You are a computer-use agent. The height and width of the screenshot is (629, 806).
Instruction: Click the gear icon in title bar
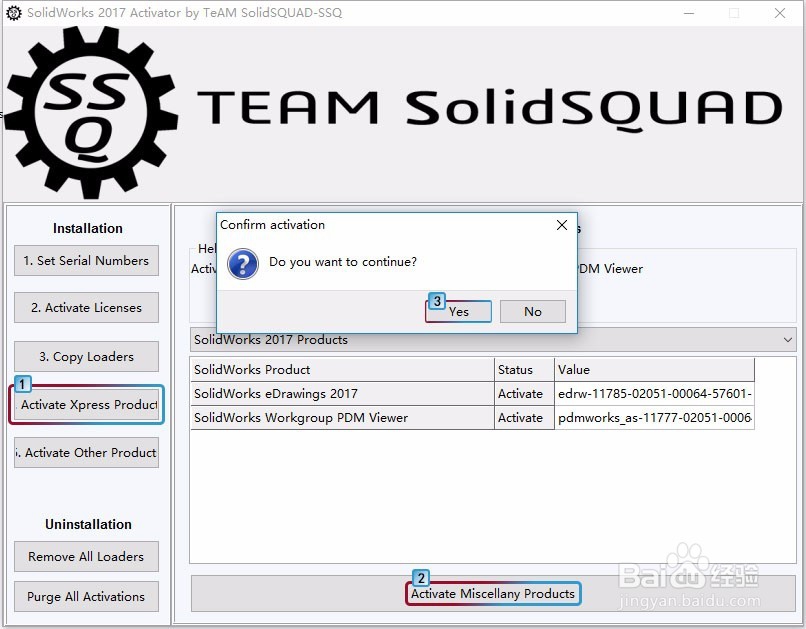(x=14, y=13)
